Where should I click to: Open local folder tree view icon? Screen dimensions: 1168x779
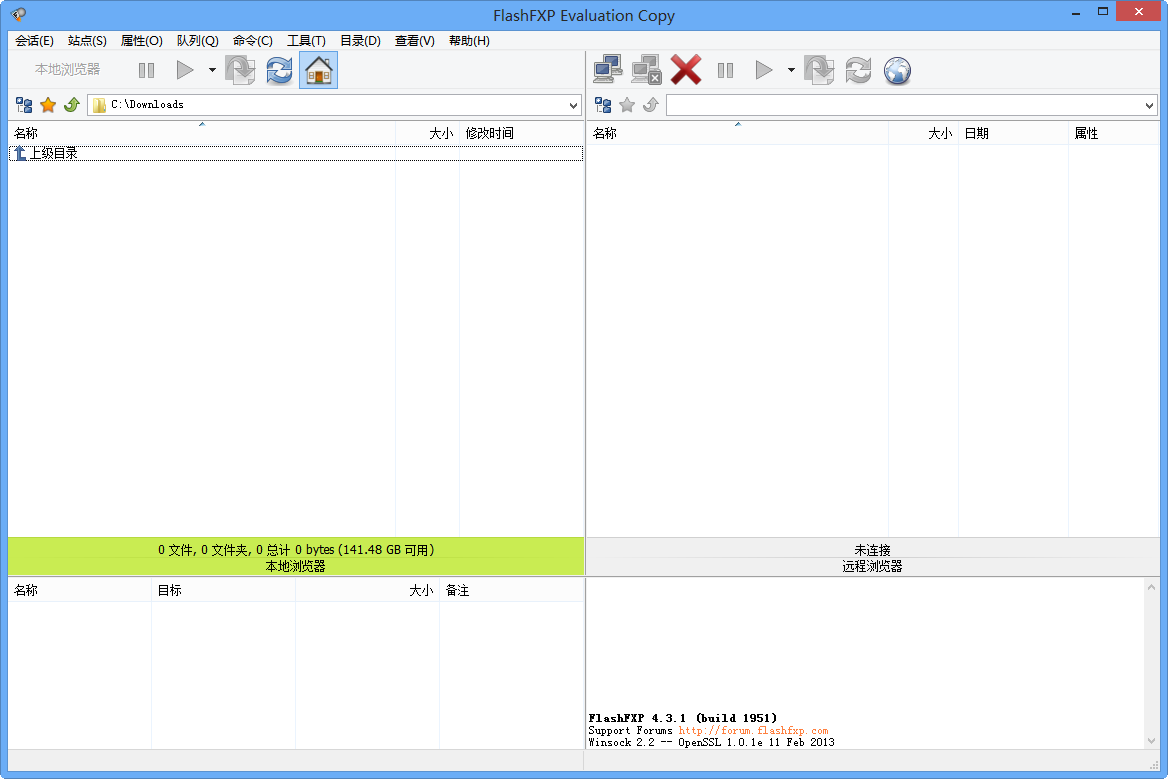point(24,105)
